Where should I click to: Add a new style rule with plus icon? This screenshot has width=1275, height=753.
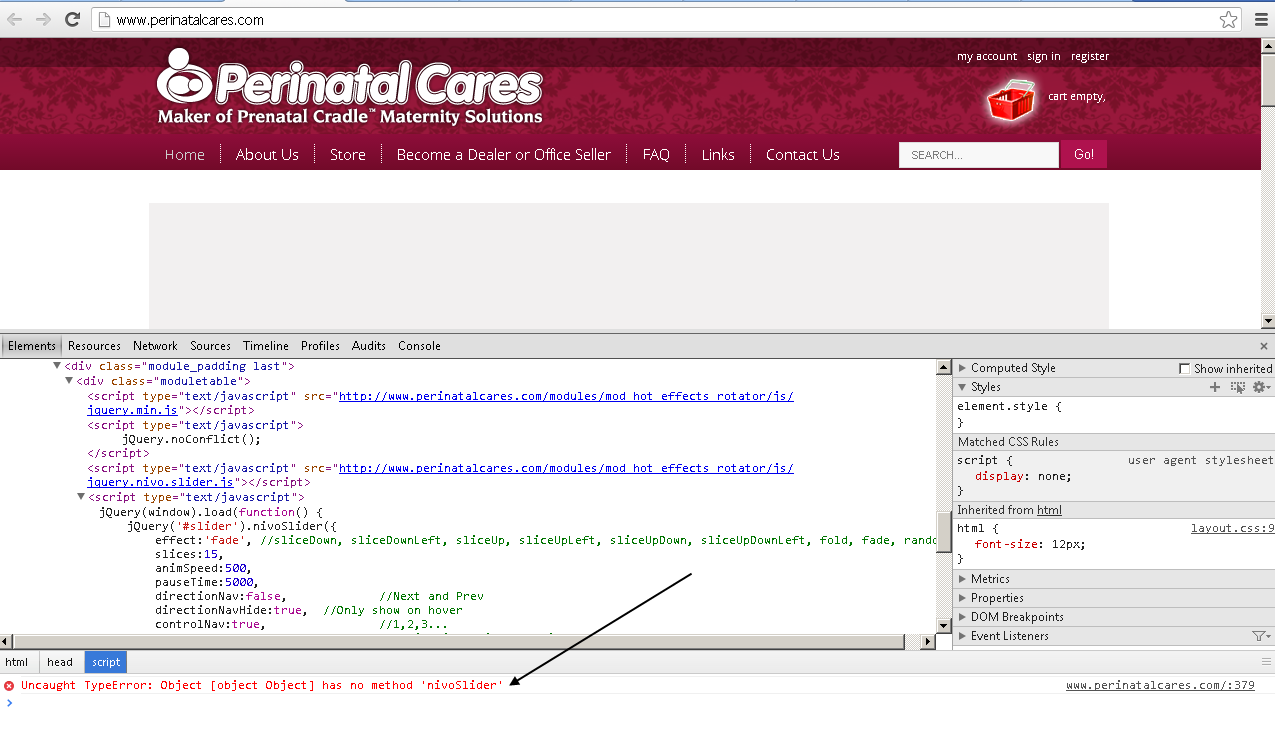(1215, 387)
